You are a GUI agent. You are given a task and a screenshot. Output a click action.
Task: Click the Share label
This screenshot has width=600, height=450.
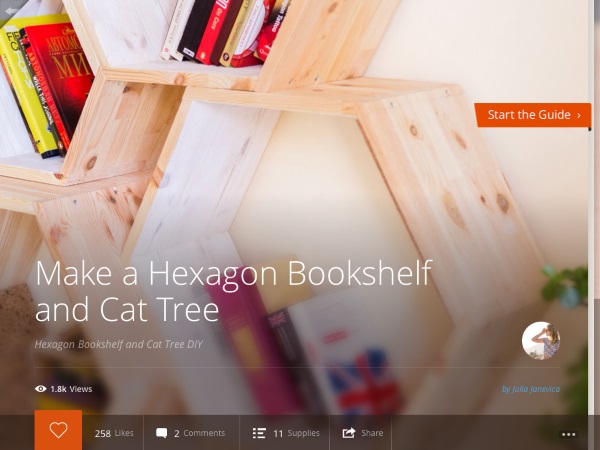click(x=372, y=433)
